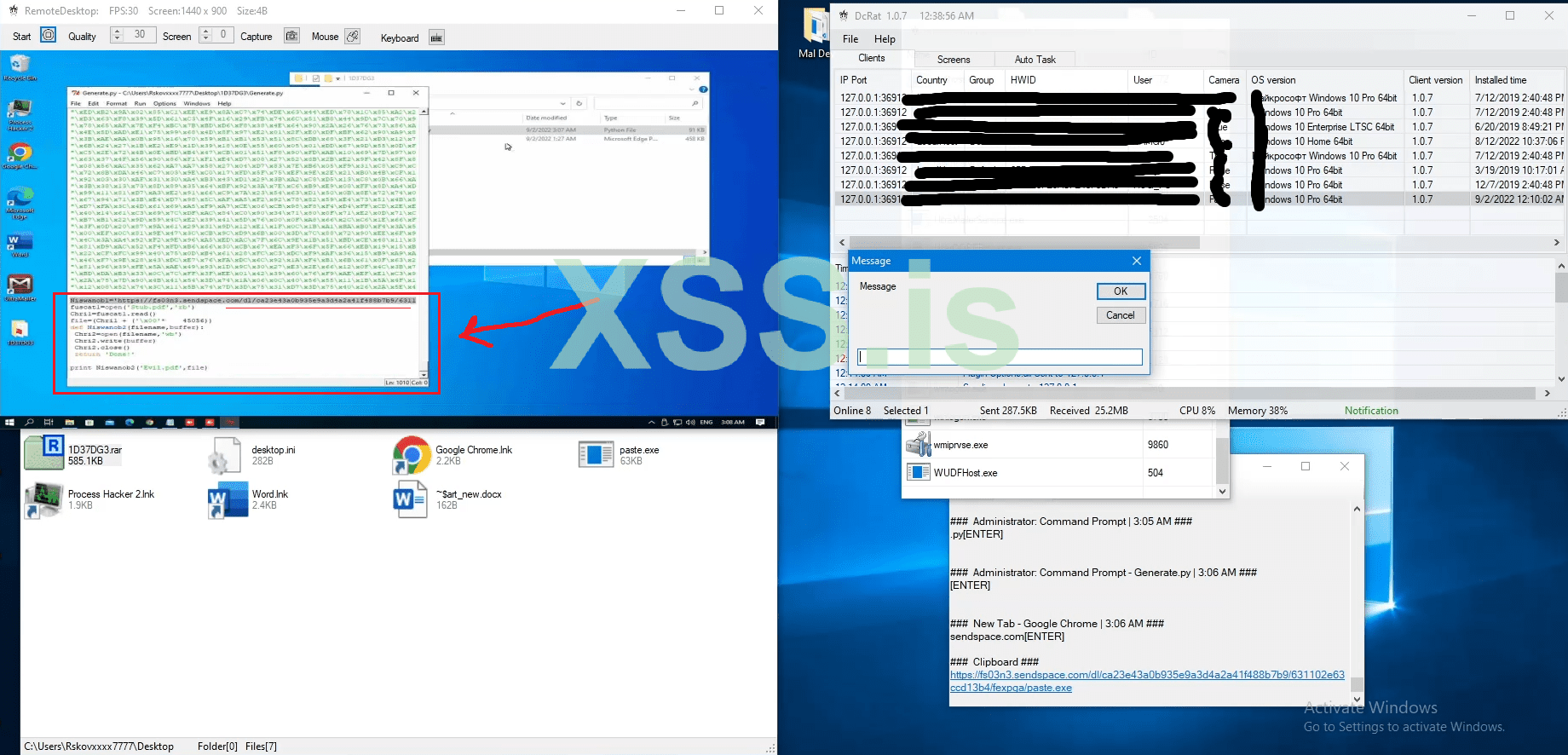Switch to the Clients tab in DcRat
Image resolution: width=1568 pixels, height=755 pixels.
click(871, 58)
